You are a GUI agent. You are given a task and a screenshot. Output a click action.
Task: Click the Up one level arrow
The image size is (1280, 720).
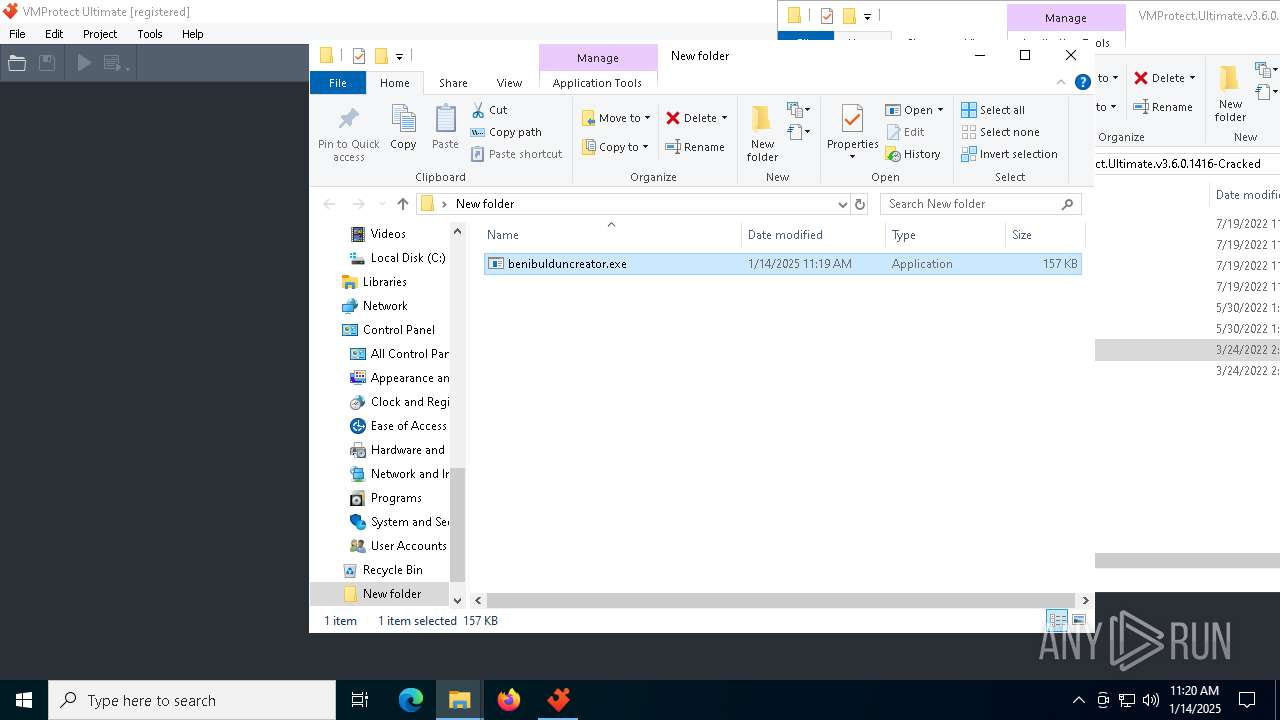tap(402, 204)
